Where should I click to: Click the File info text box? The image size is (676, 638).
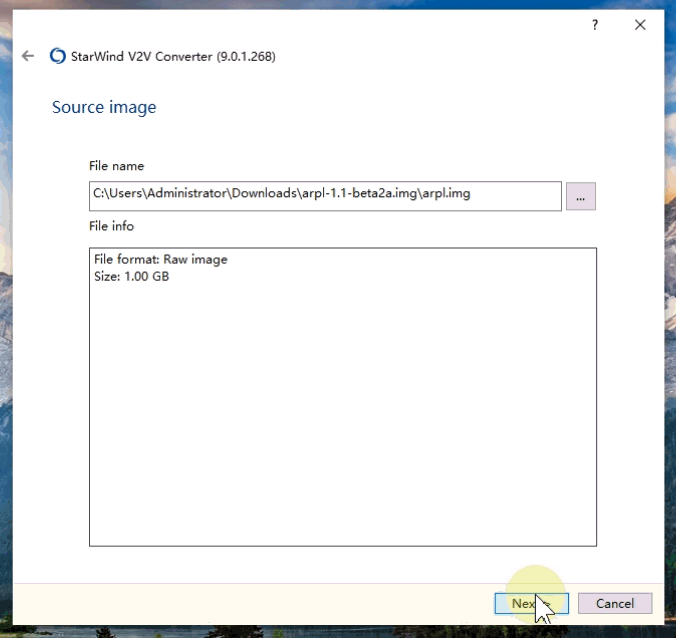coord(343,397)
